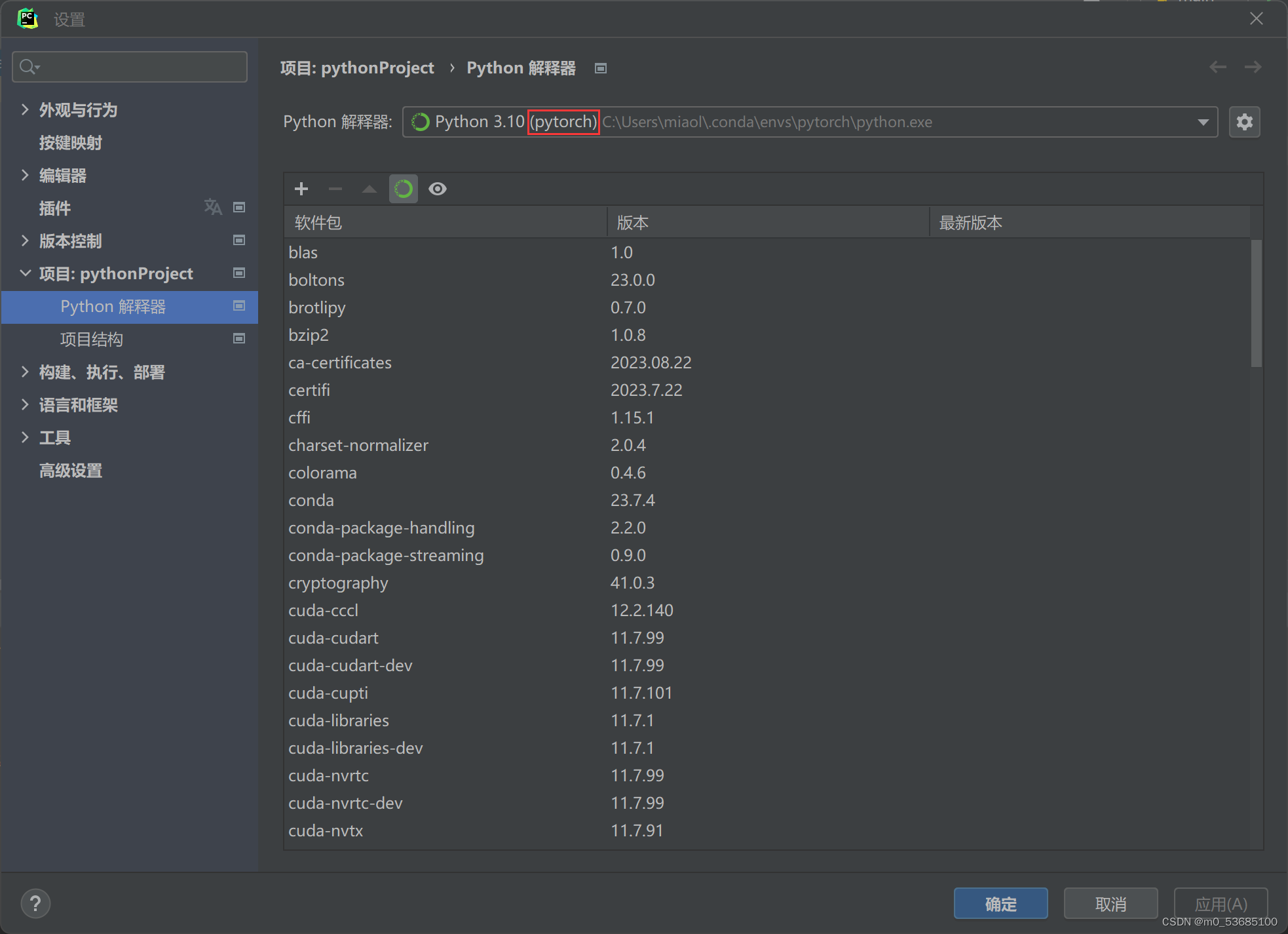Click the language icon next to 插件
The height and width of the screenshot is (934, 1288).
212,207
